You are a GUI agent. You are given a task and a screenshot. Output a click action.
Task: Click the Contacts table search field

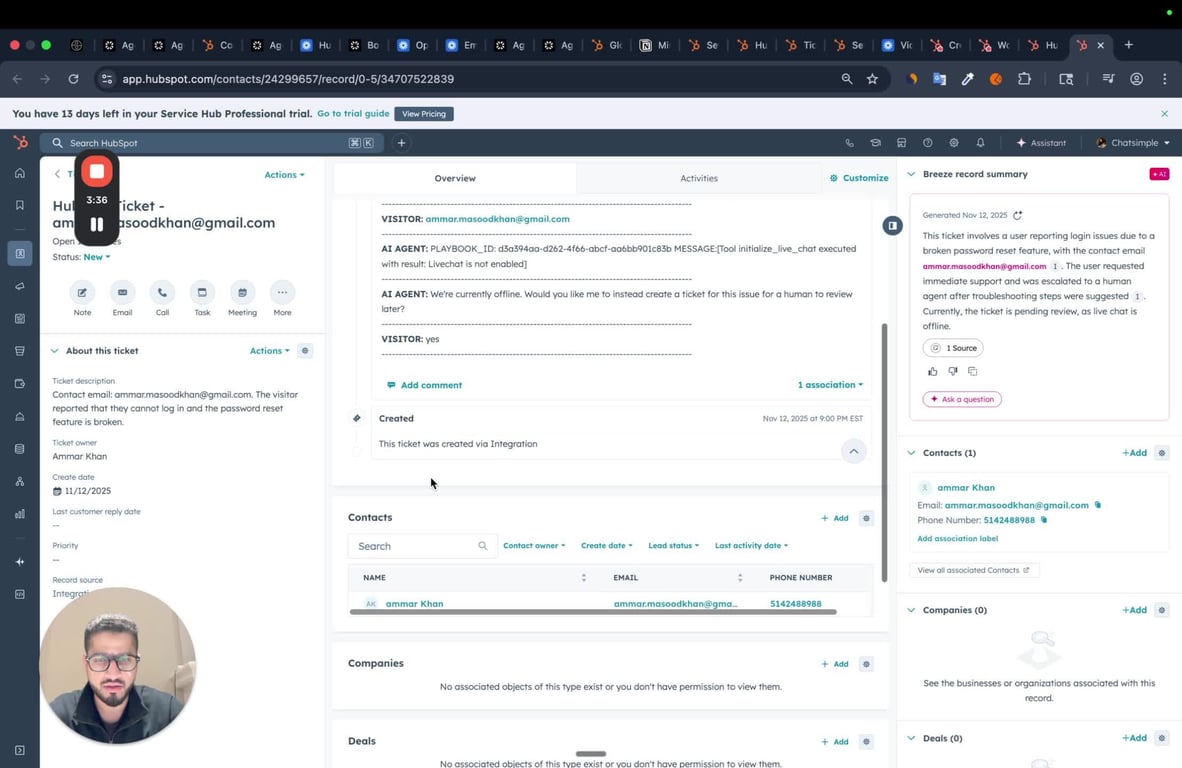[422, 546]
